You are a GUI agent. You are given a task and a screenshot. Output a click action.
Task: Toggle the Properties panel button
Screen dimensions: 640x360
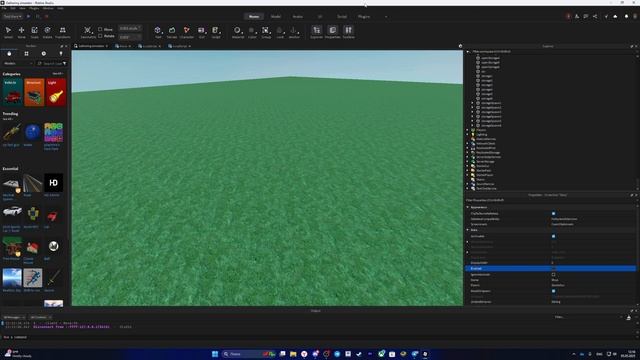click(x=332, y=32)
